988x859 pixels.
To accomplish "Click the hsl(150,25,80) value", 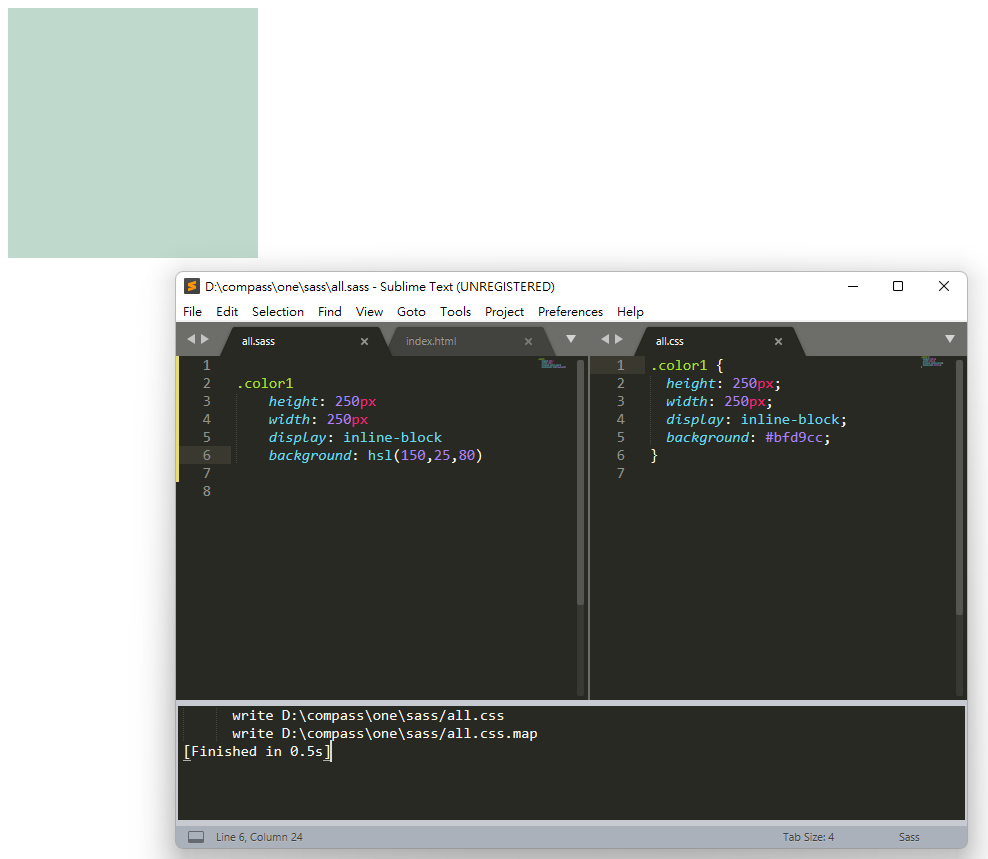I will (x=425, y=455).
